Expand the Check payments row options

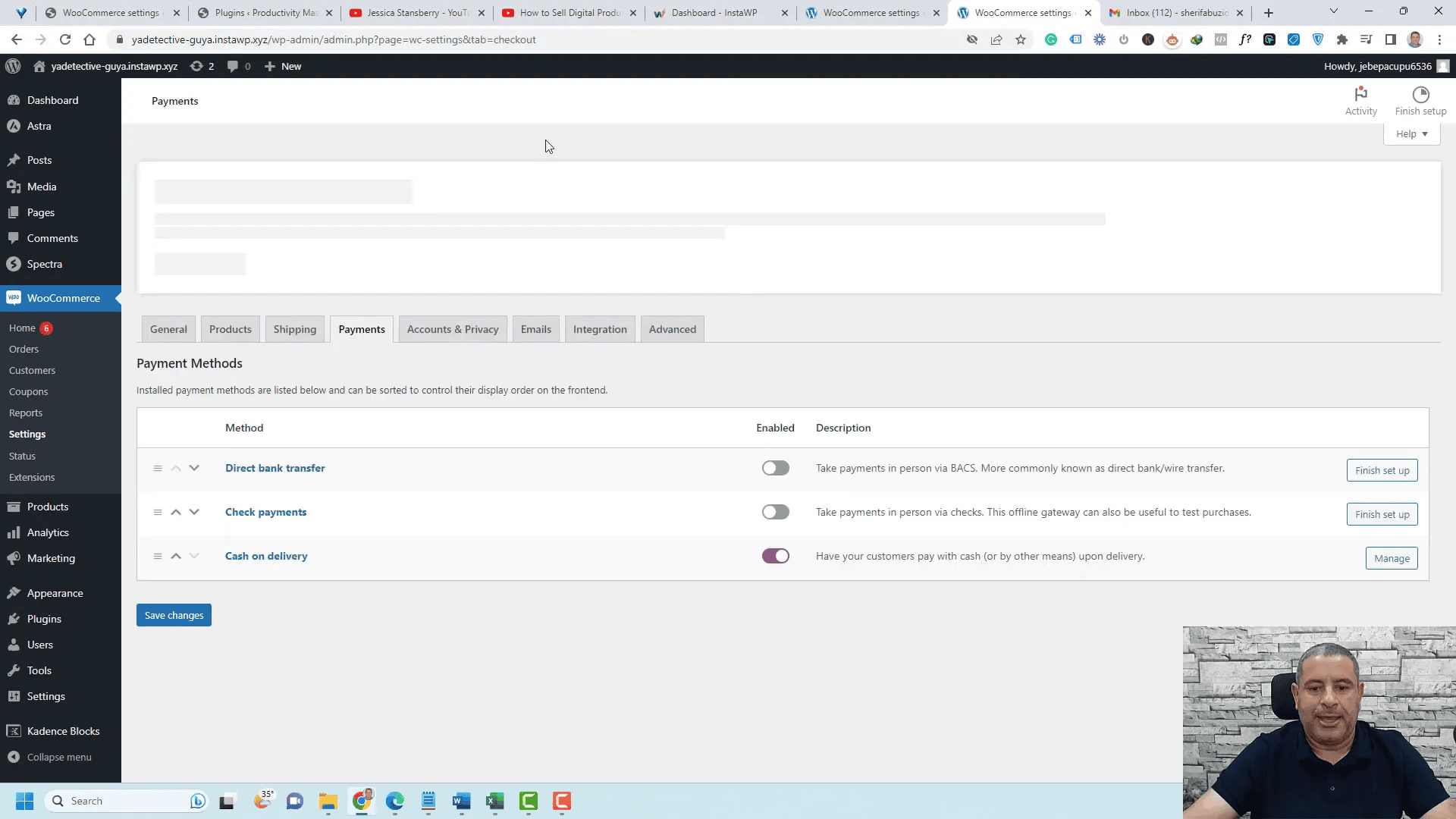pos(194,511)
